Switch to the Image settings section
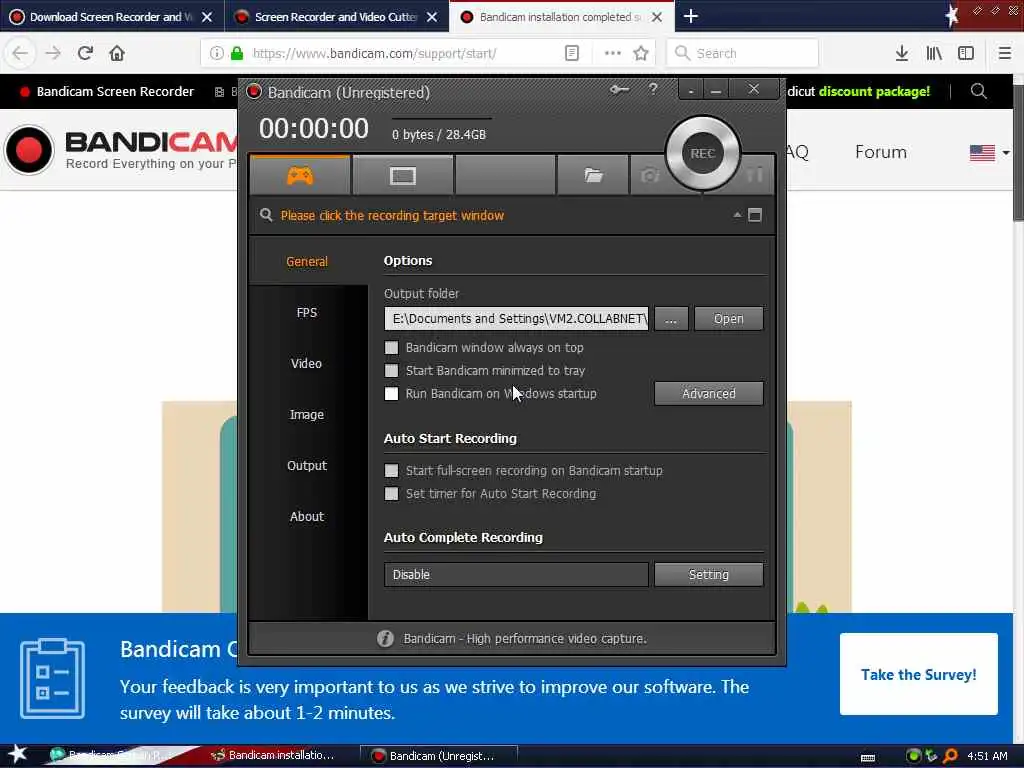The width and height of the screenshot is (1024, 768). coord(307,414)
